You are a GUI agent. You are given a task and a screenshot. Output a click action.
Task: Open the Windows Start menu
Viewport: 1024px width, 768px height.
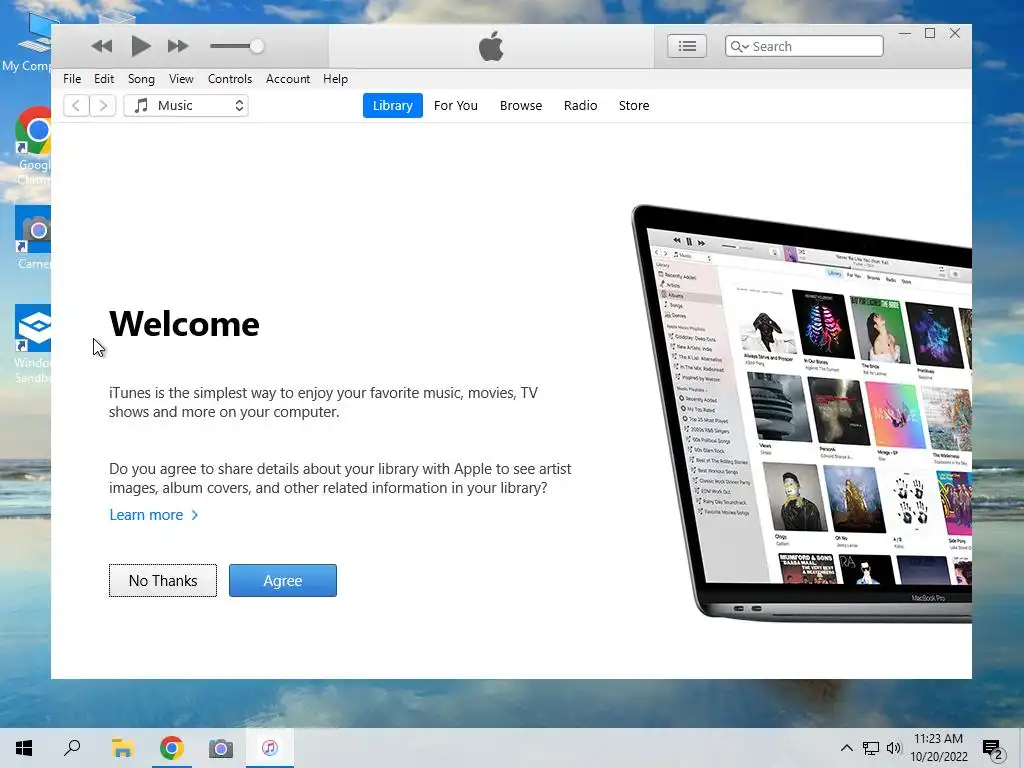pos(24,748)
